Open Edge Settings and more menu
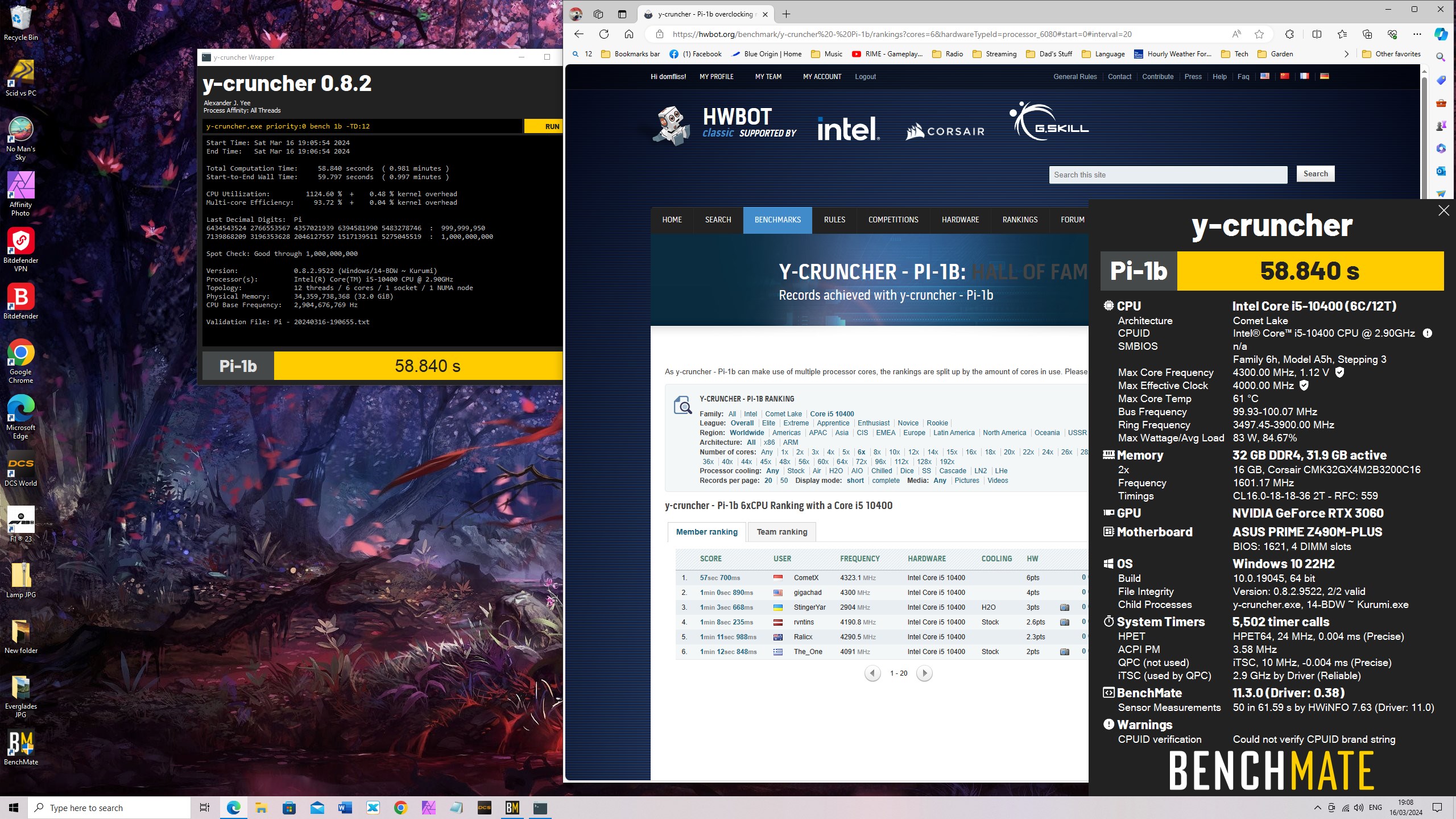The width and height of the screenshot is (1456, 819). (1417, 34)
